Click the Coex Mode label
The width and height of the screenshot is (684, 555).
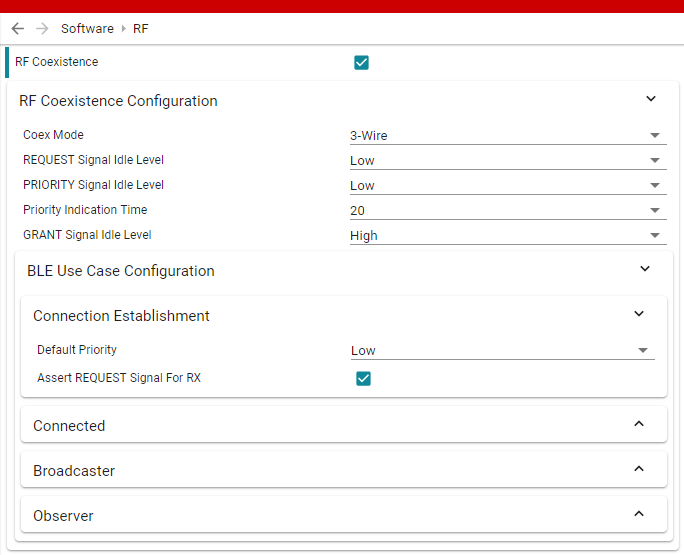[53, 135]
